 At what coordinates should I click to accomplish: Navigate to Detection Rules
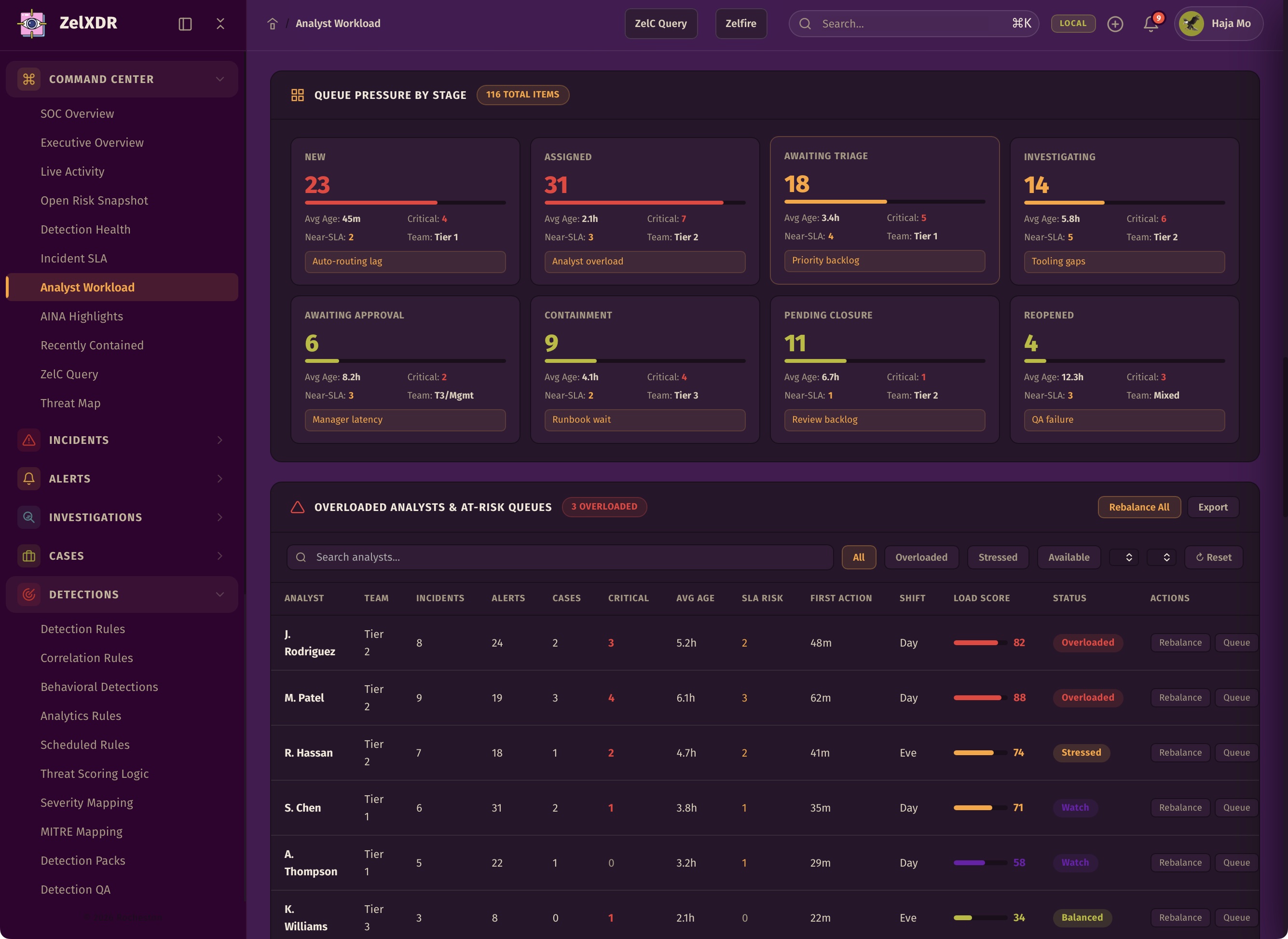coord(82,629)
